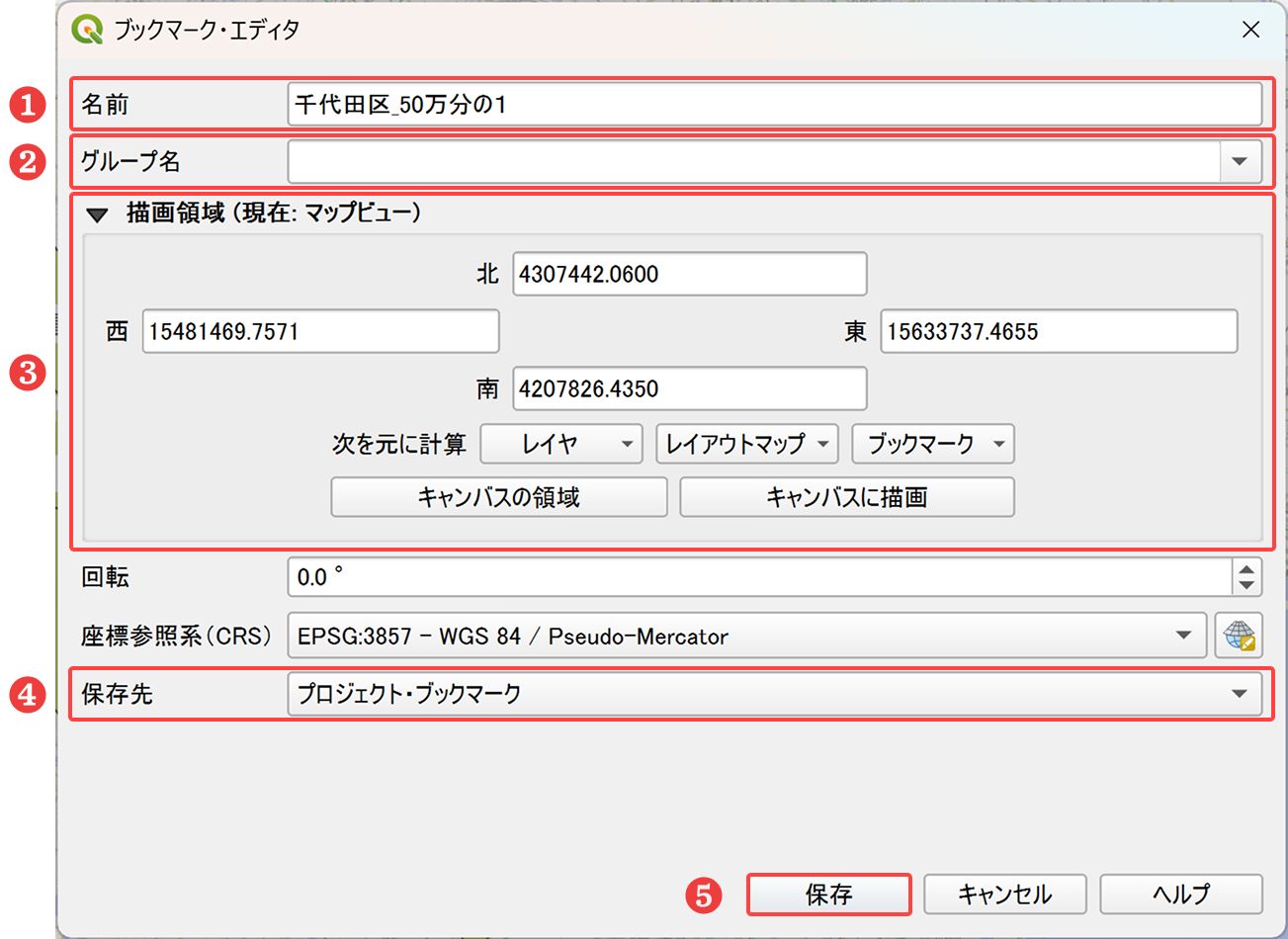Open the 保存先 destination dropdown
Viewport: 1288px width, 939px height.
tap(775, 694)
